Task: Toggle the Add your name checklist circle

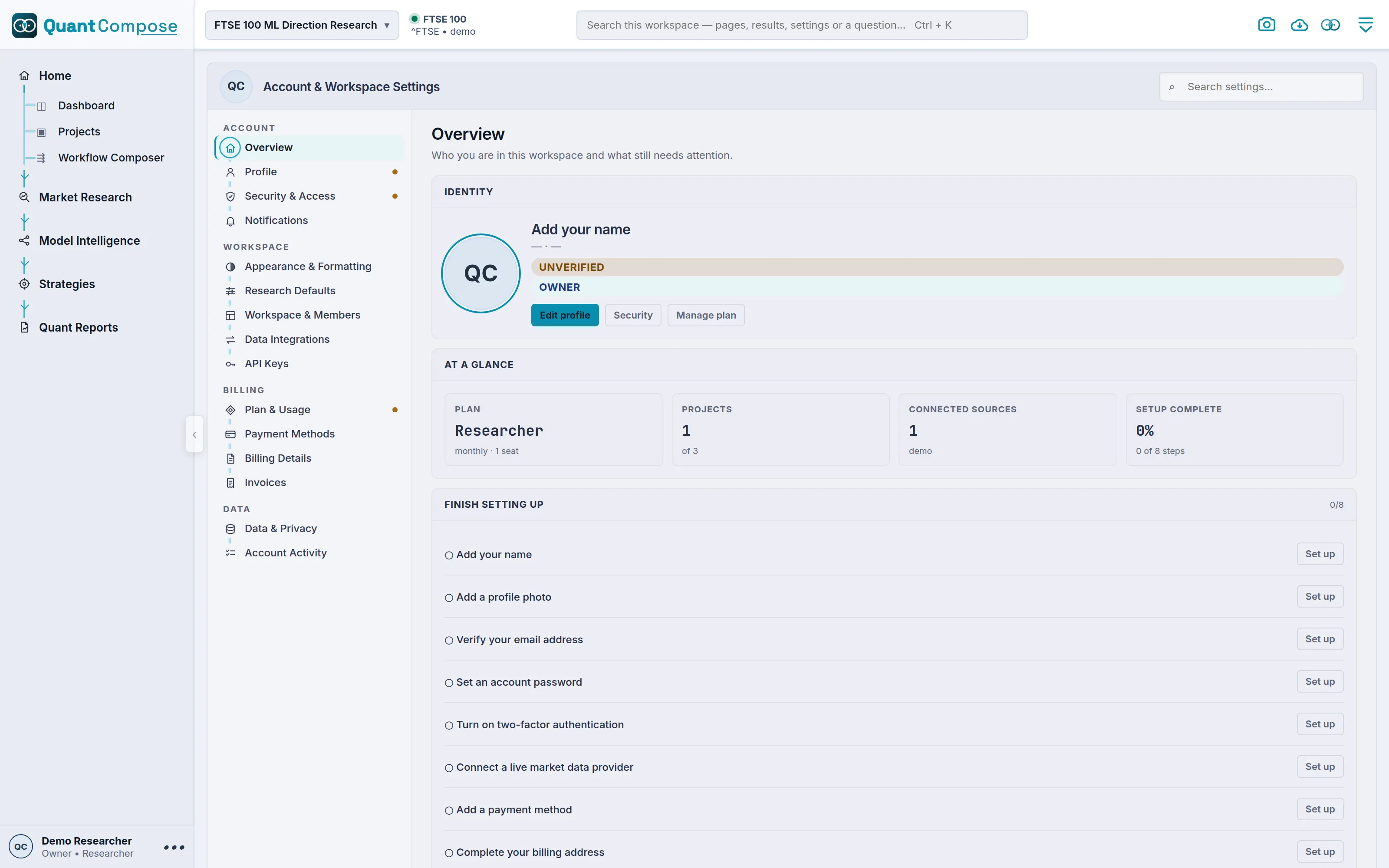Action: pos(449,555)
